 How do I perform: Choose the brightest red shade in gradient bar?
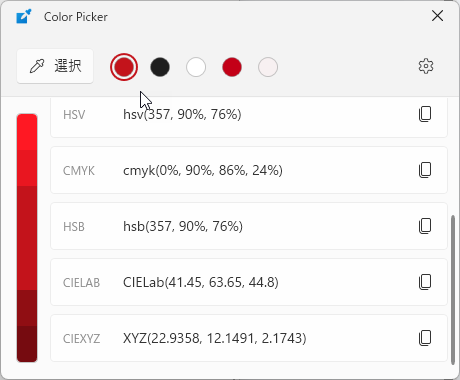(x=27, y=132)
